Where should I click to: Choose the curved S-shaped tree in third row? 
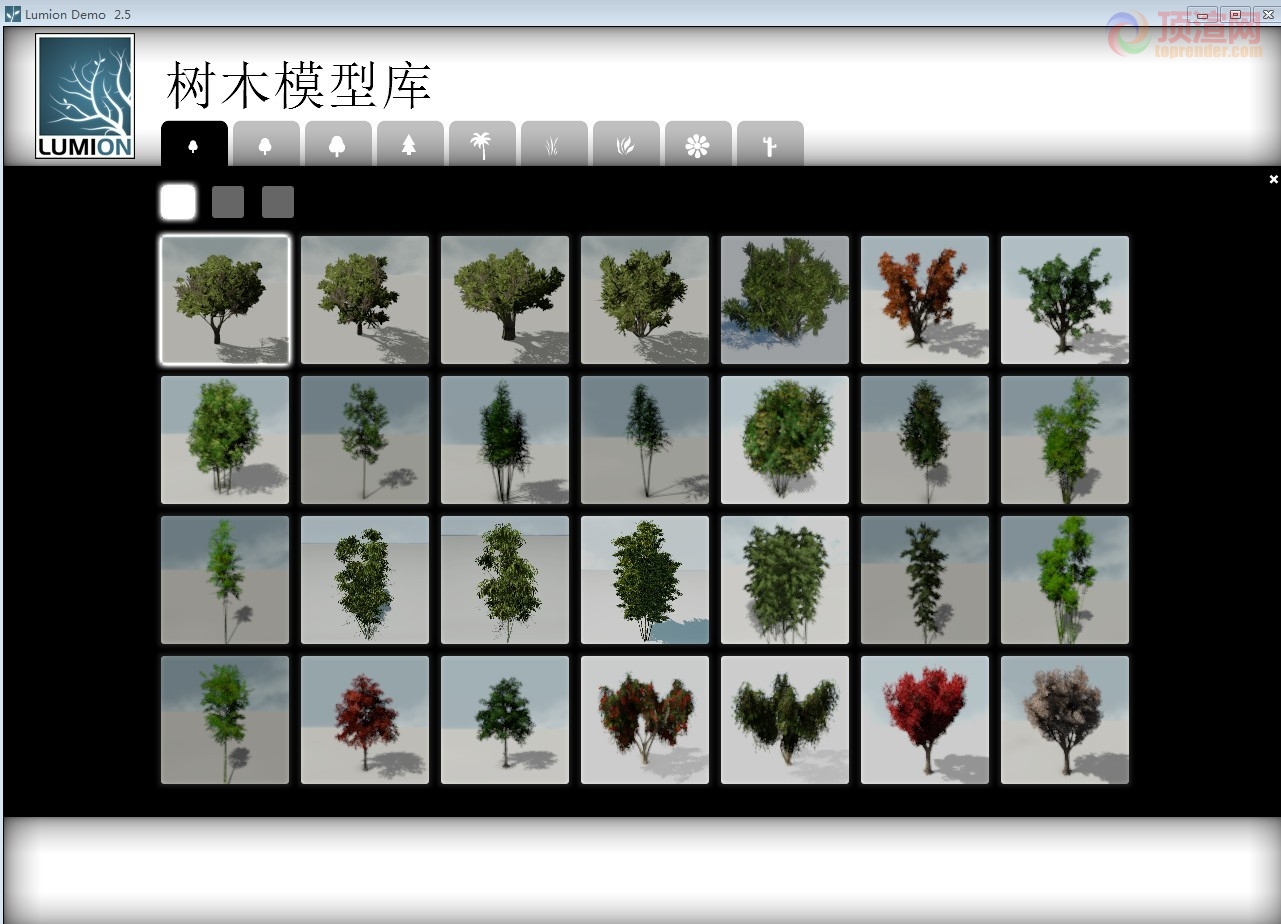pos(505,580)
